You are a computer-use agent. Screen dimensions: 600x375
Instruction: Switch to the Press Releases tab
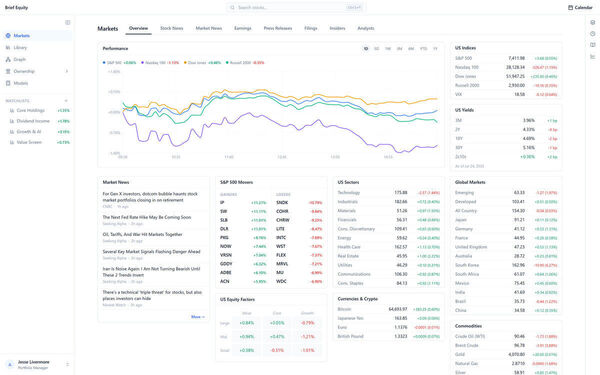tap(278, 28)
